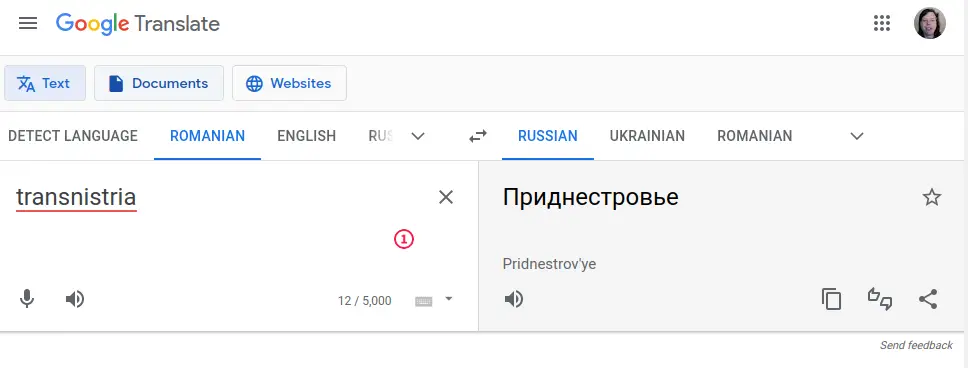This screenshot has height=368, width=968.
Task: Save translation with the star
Action: [x=932, y=198]
